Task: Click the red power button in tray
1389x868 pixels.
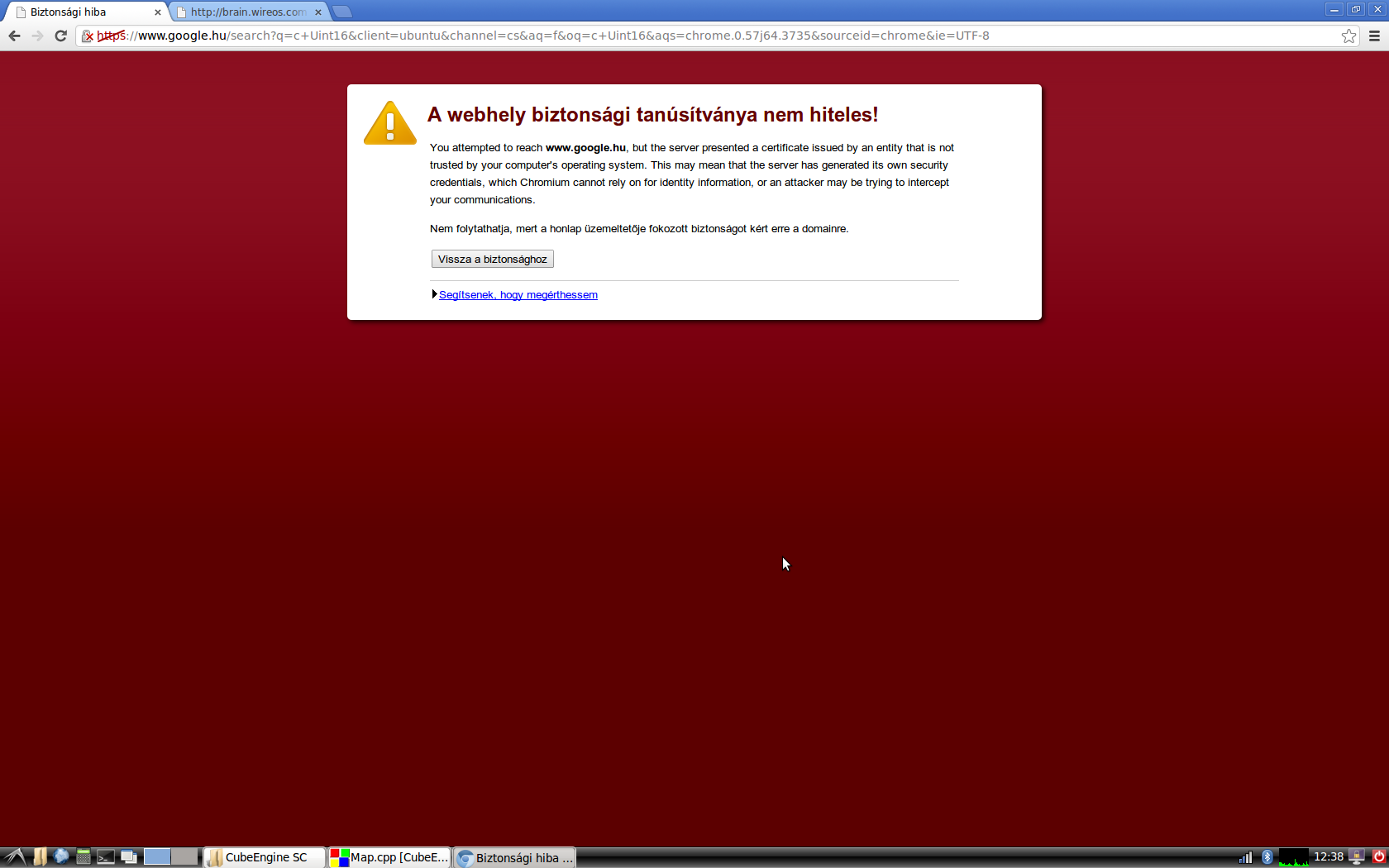Action: [1378, 857]
